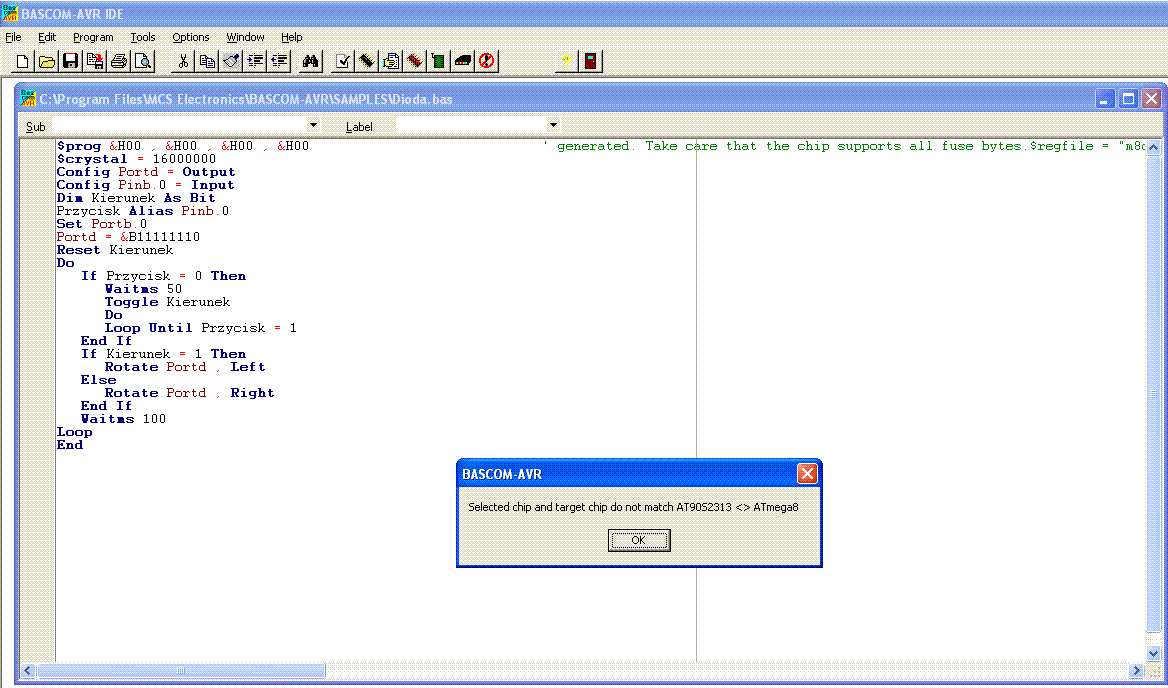
Task: Click the horizontal scrollbar thumb in editor
Action: pyautogui.click(x=180, y=670)
